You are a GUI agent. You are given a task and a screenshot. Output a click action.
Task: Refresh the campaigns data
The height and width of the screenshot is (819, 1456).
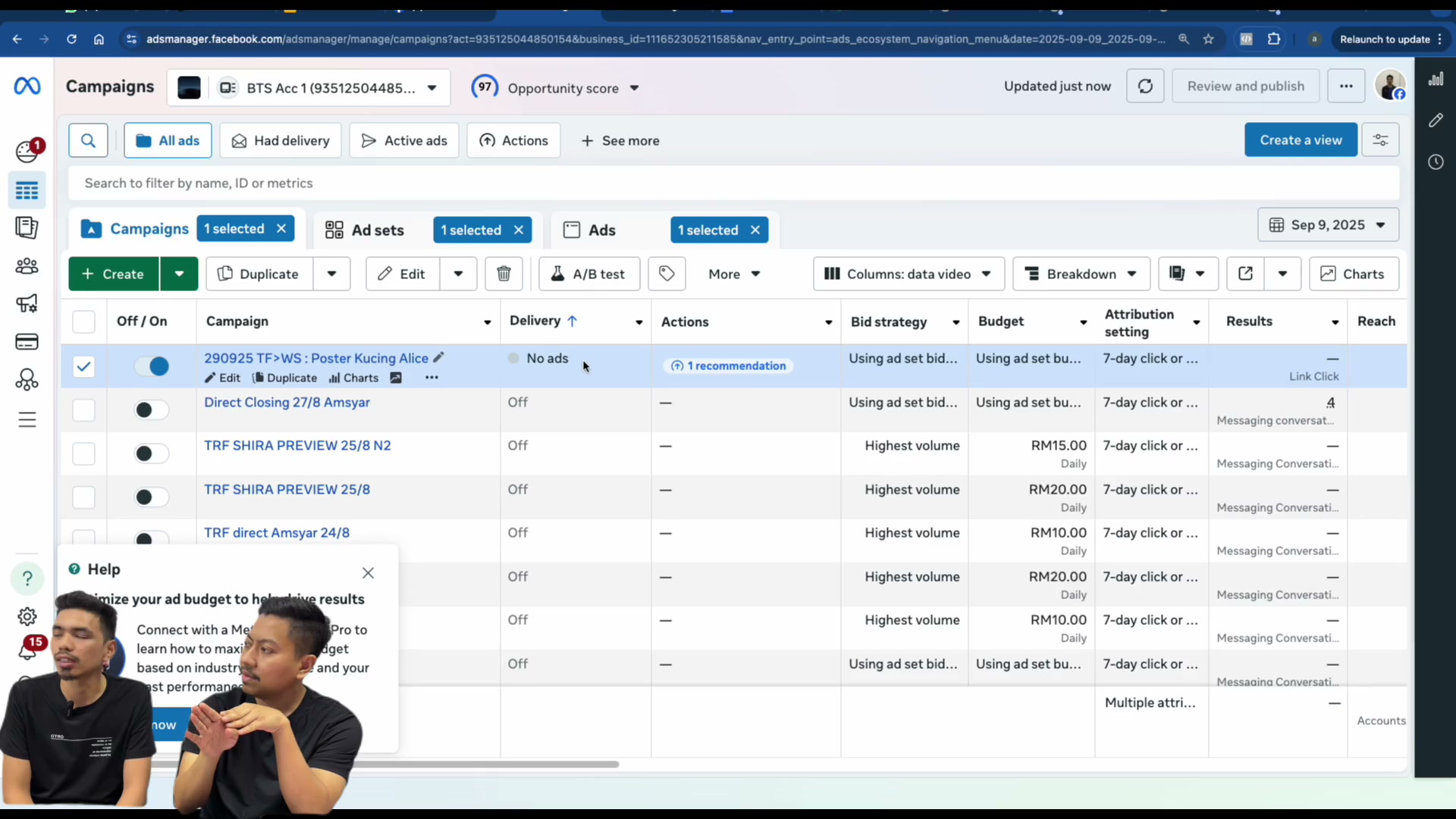1145,86
